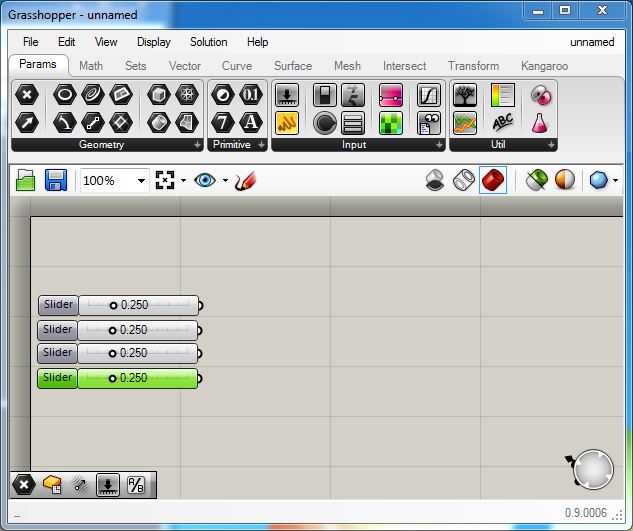The width and height of the screenshot is (633, 531).
Task: Expand the Util panel
Action: pos(551,145)
